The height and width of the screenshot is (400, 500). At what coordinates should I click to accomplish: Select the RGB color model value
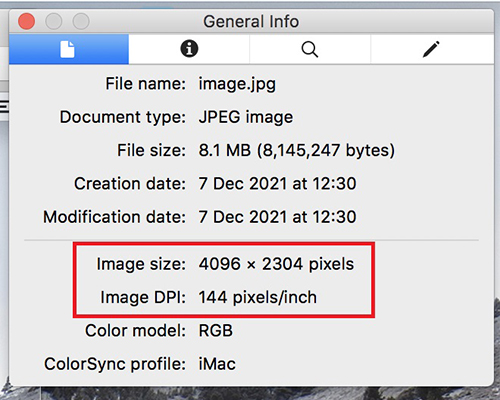216,331
